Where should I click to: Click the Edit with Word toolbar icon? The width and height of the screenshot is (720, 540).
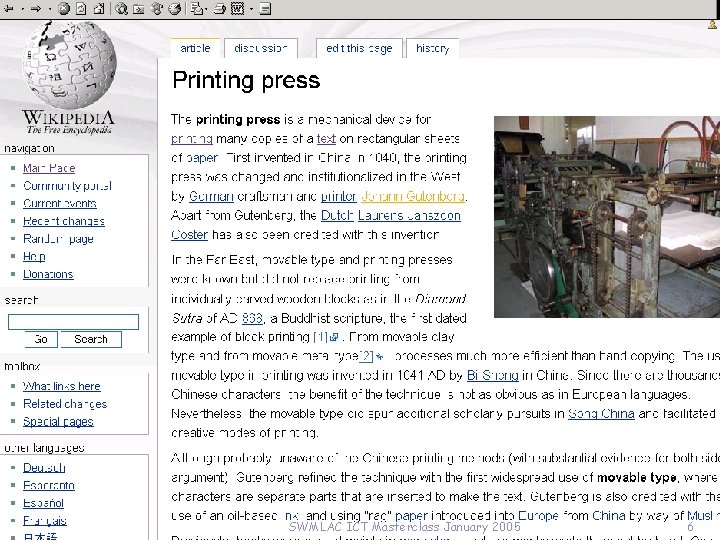click(237, 8)
